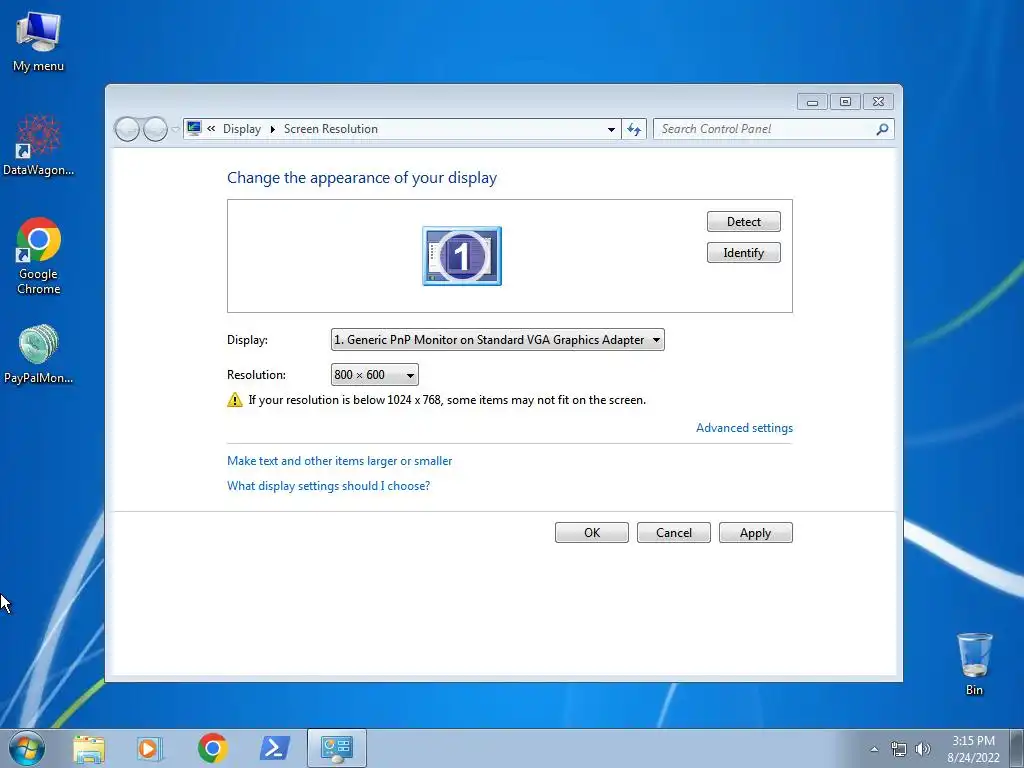Screen dimensions: 1024x768
Task: Click the refresh button in address bar
Action: (633, 129)
